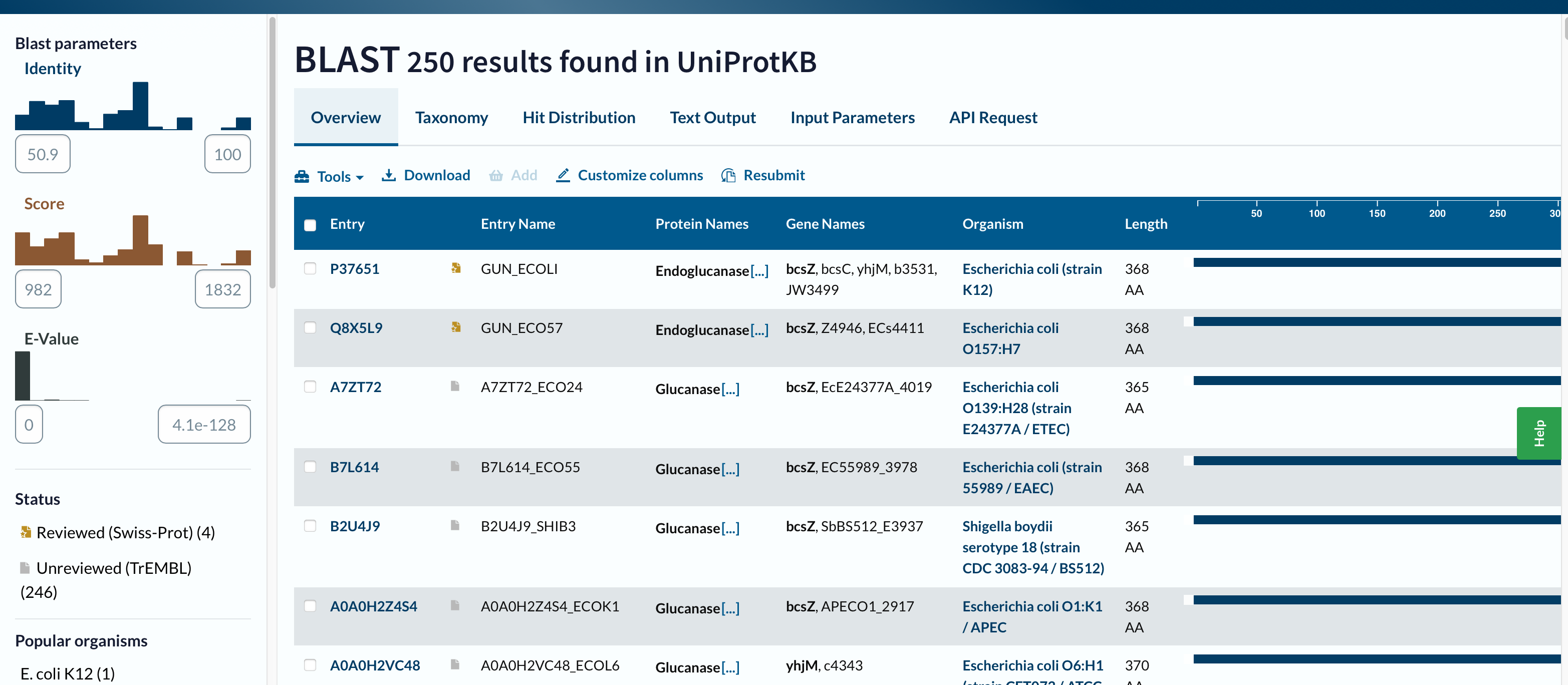
Task: Click the Tools toolbox icon
Action: click(302, 176)
